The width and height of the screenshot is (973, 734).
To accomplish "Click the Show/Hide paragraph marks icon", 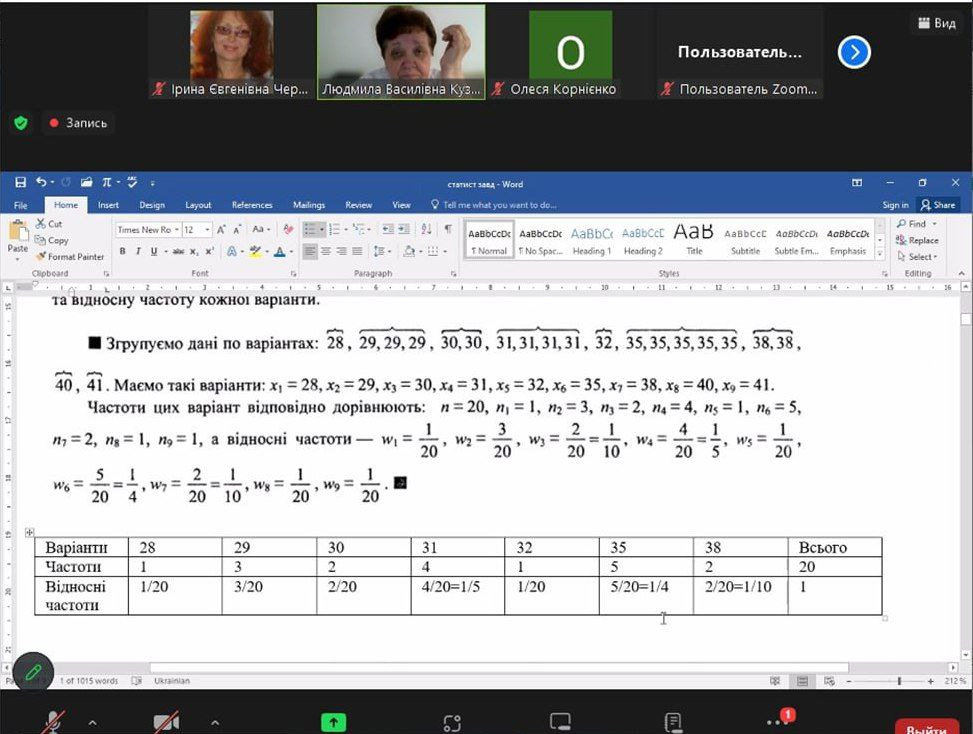I will pos(448,229).
